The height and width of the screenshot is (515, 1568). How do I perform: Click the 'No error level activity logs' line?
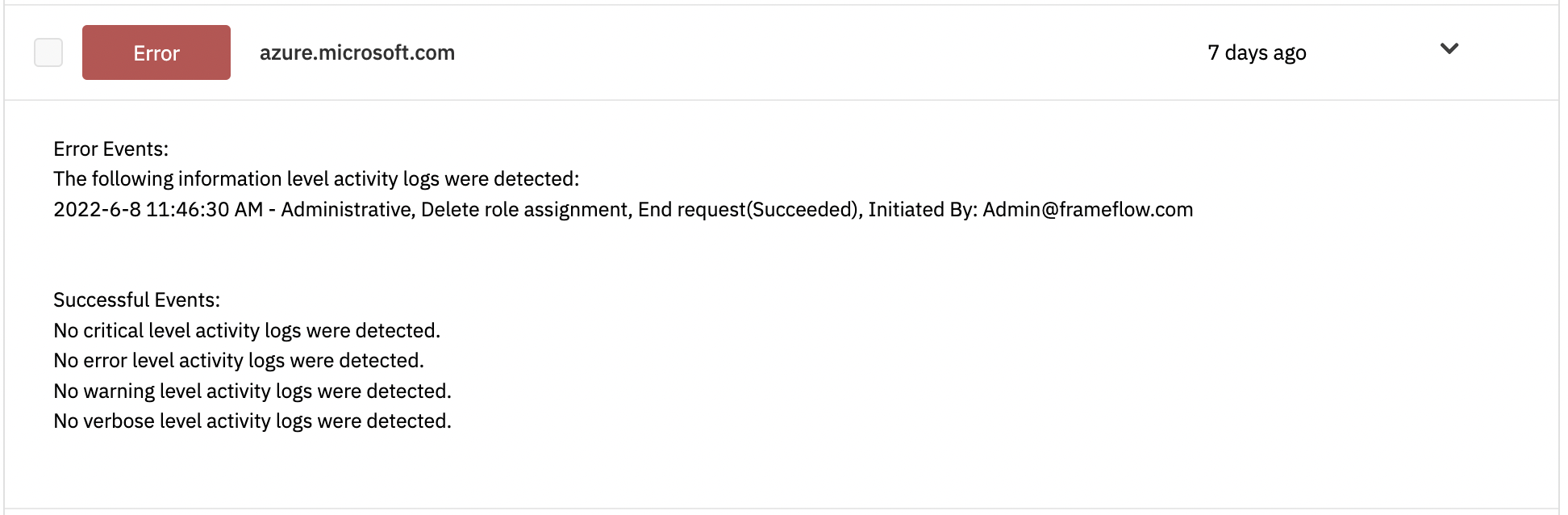239,361
